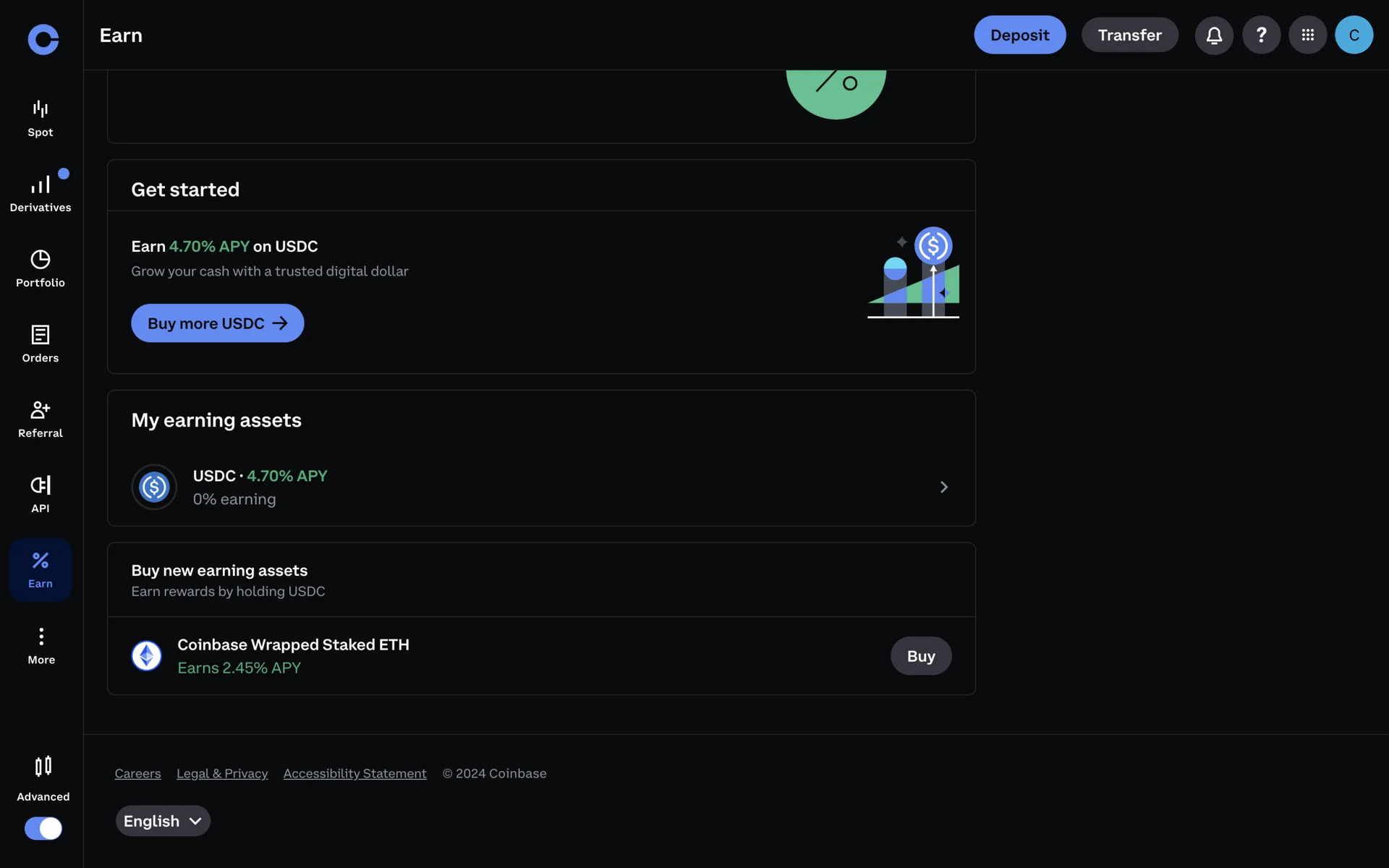Image resolution: width=1389 pixels, height=868 pixels.
Task: Open the apps grid menu
Action: pos(1307,35)
